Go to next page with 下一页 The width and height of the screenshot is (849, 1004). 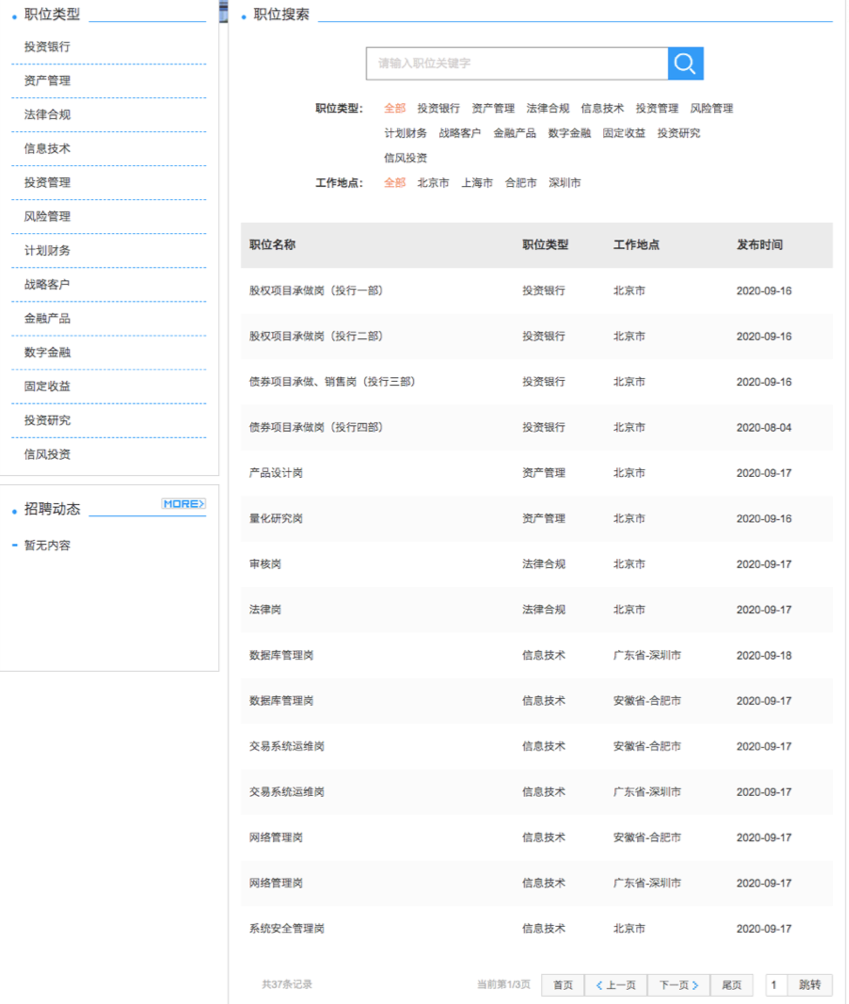(x=679, y=985)
